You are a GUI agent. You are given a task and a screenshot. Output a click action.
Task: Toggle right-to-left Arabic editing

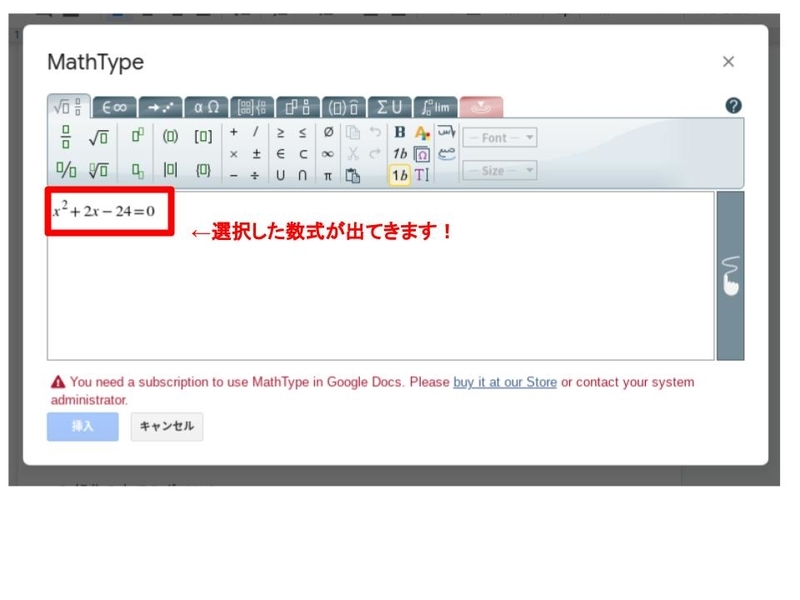(446, 132)
